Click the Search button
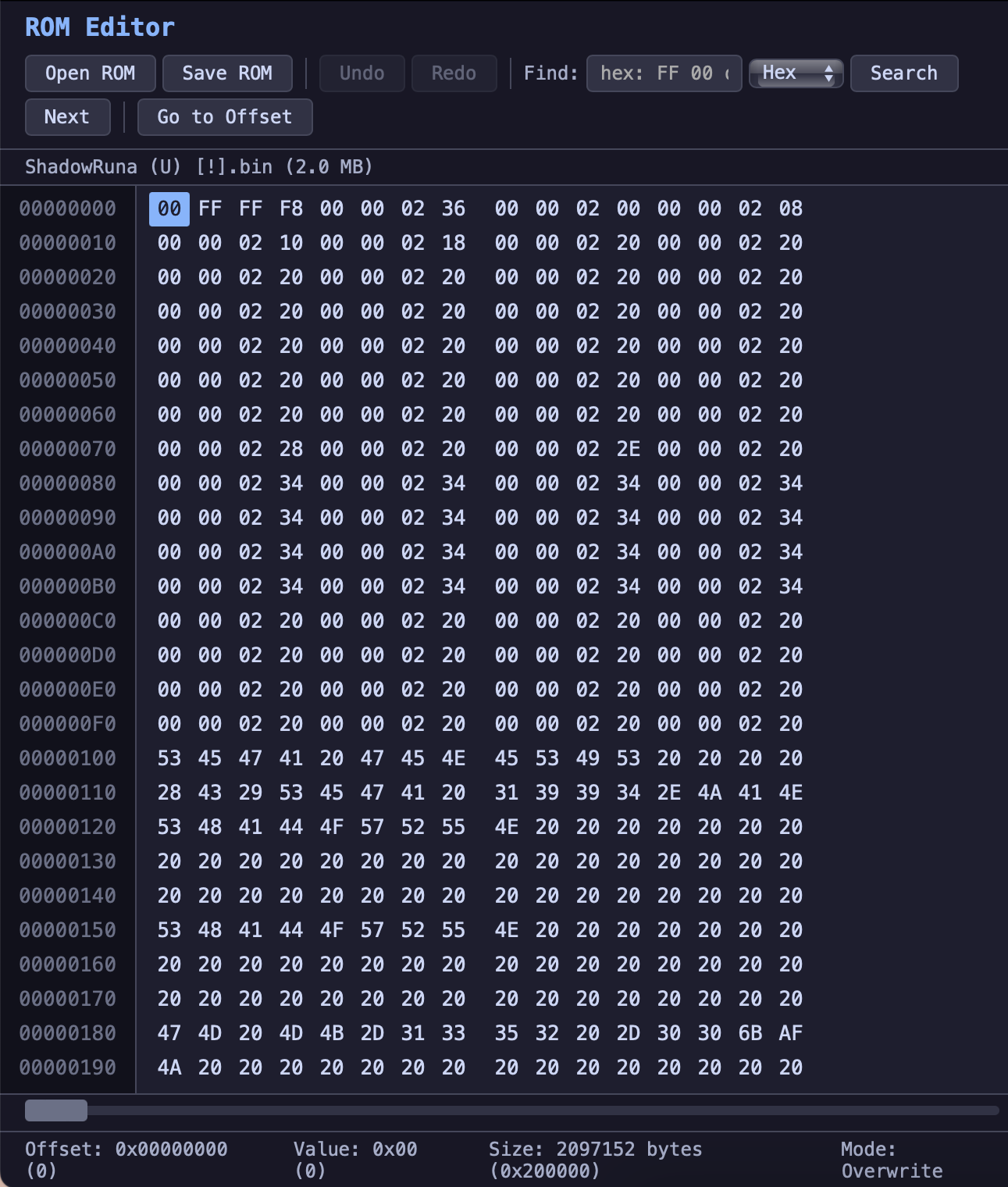Image resolution: width=1008 pixels, height=1187 pixels. point(904,73)
